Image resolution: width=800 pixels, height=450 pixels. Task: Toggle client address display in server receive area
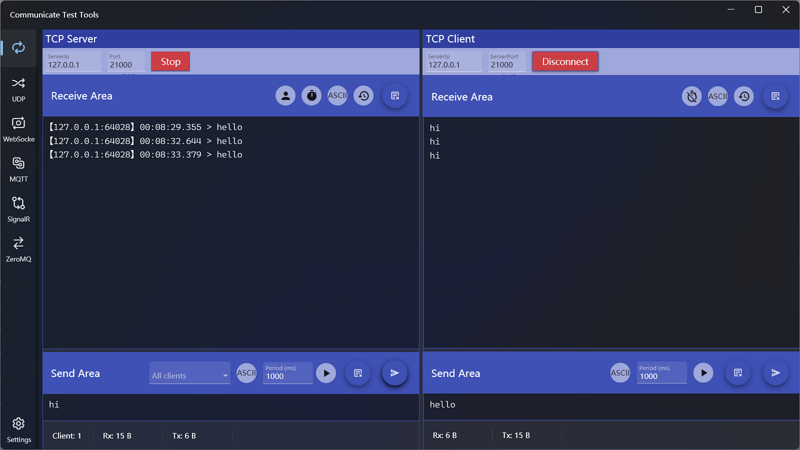tap(285, 96)
